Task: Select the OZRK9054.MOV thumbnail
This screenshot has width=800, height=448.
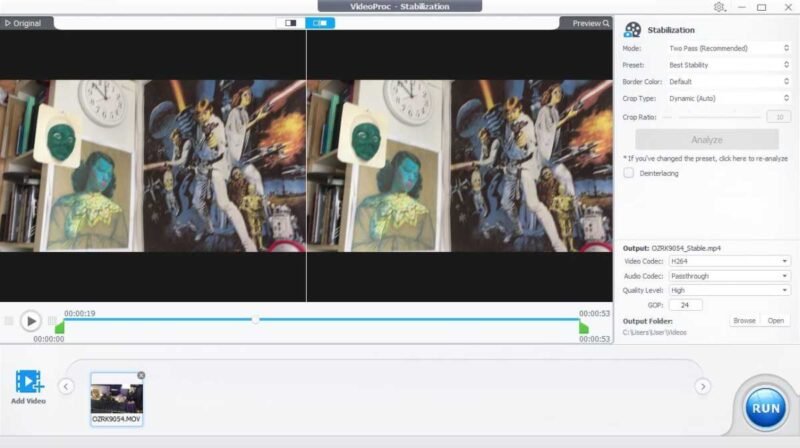Action: point(117,398)
